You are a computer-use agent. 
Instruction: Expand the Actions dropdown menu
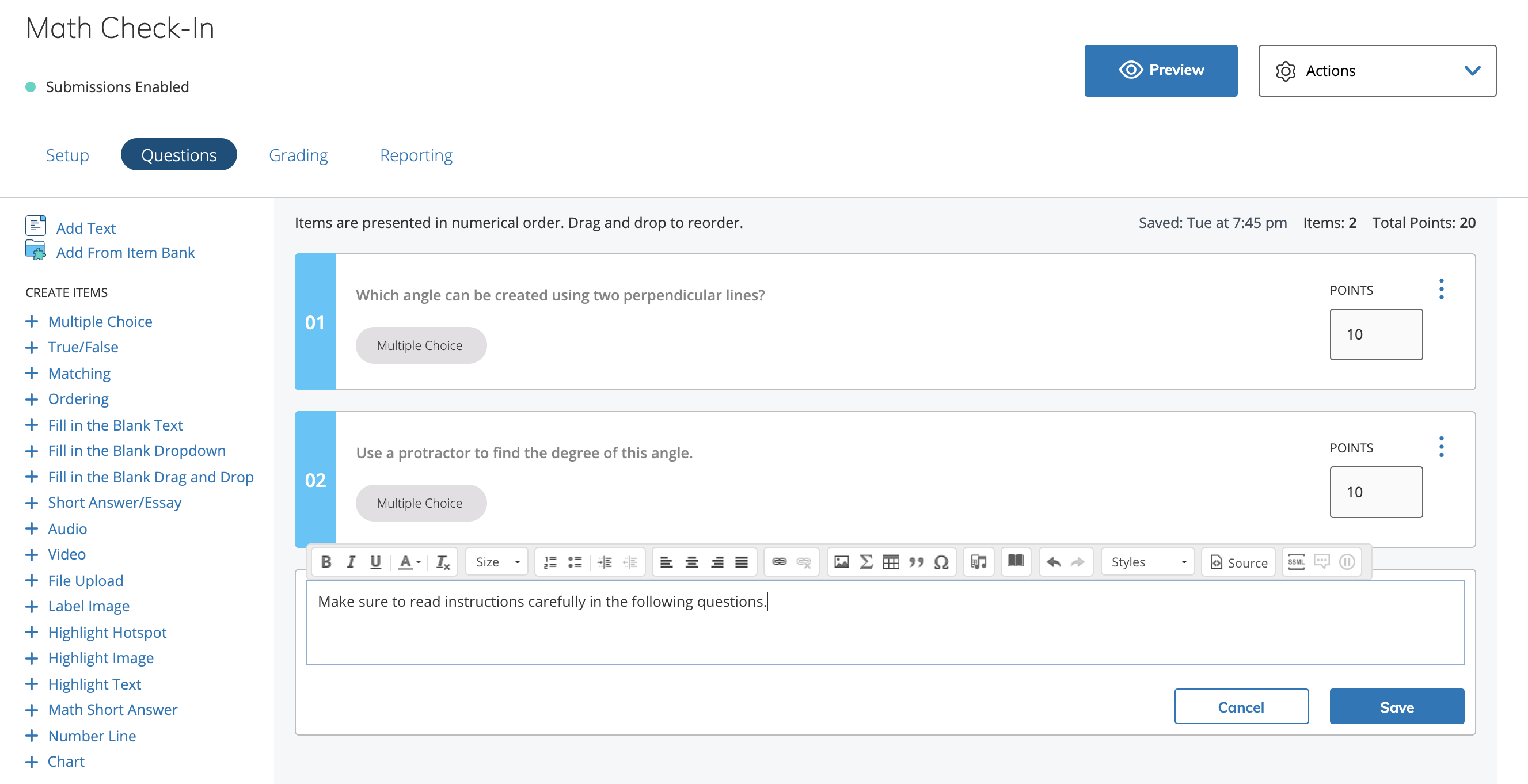[x=1377, y=71]
